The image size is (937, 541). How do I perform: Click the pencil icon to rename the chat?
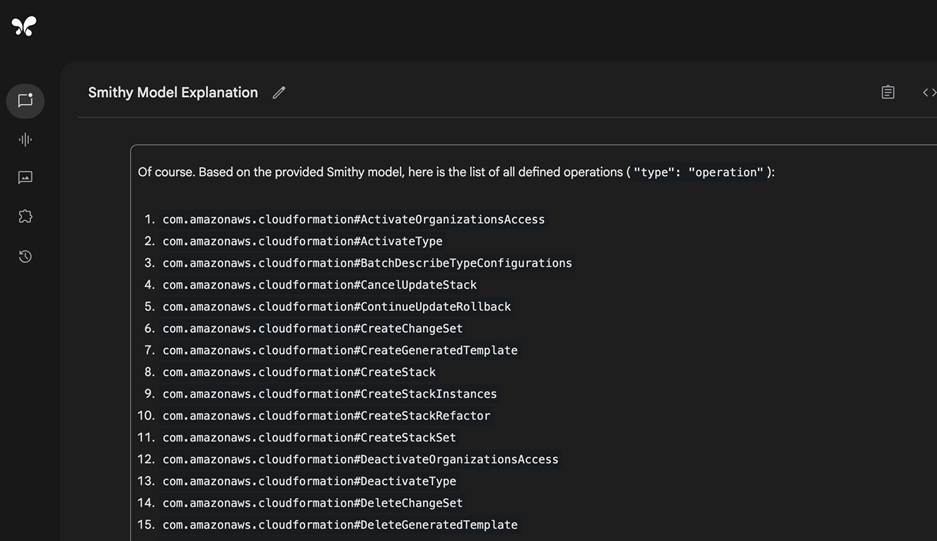(x=279, y=93)
